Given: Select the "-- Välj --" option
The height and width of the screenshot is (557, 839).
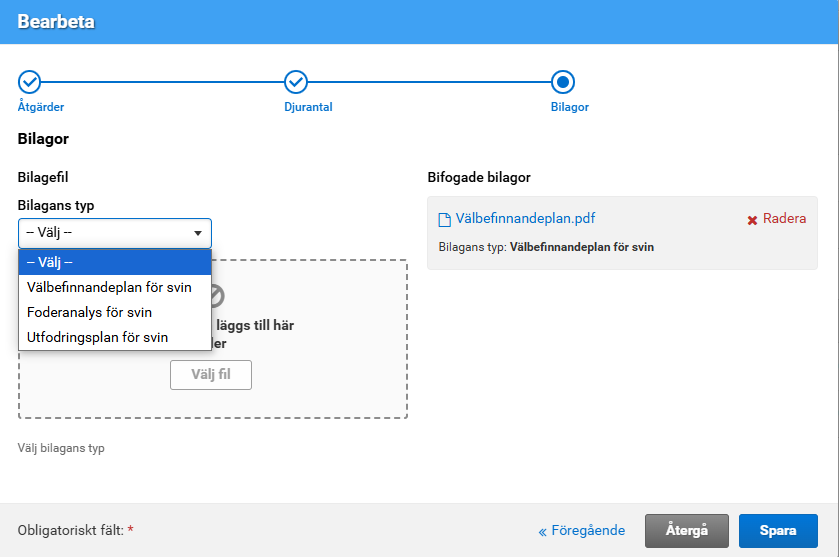Looking at the screenshot, I should [x=115, y=262].
